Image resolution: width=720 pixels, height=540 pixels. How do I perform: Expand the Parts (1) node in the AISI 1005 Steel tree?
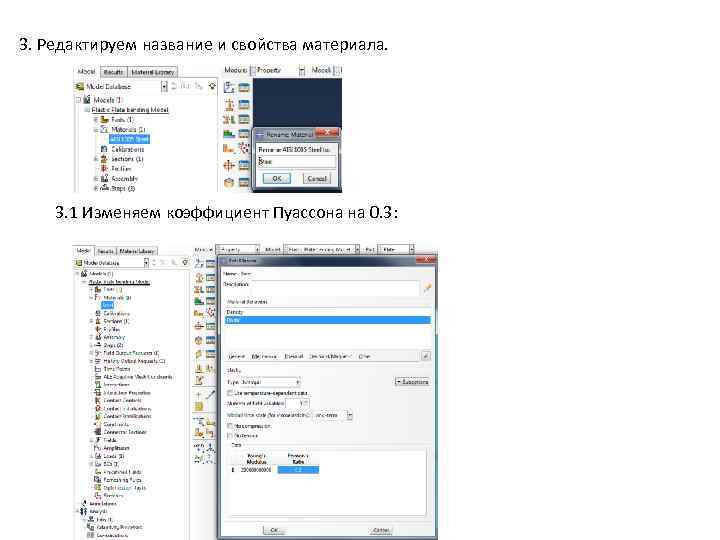click(x=96, y=119)
